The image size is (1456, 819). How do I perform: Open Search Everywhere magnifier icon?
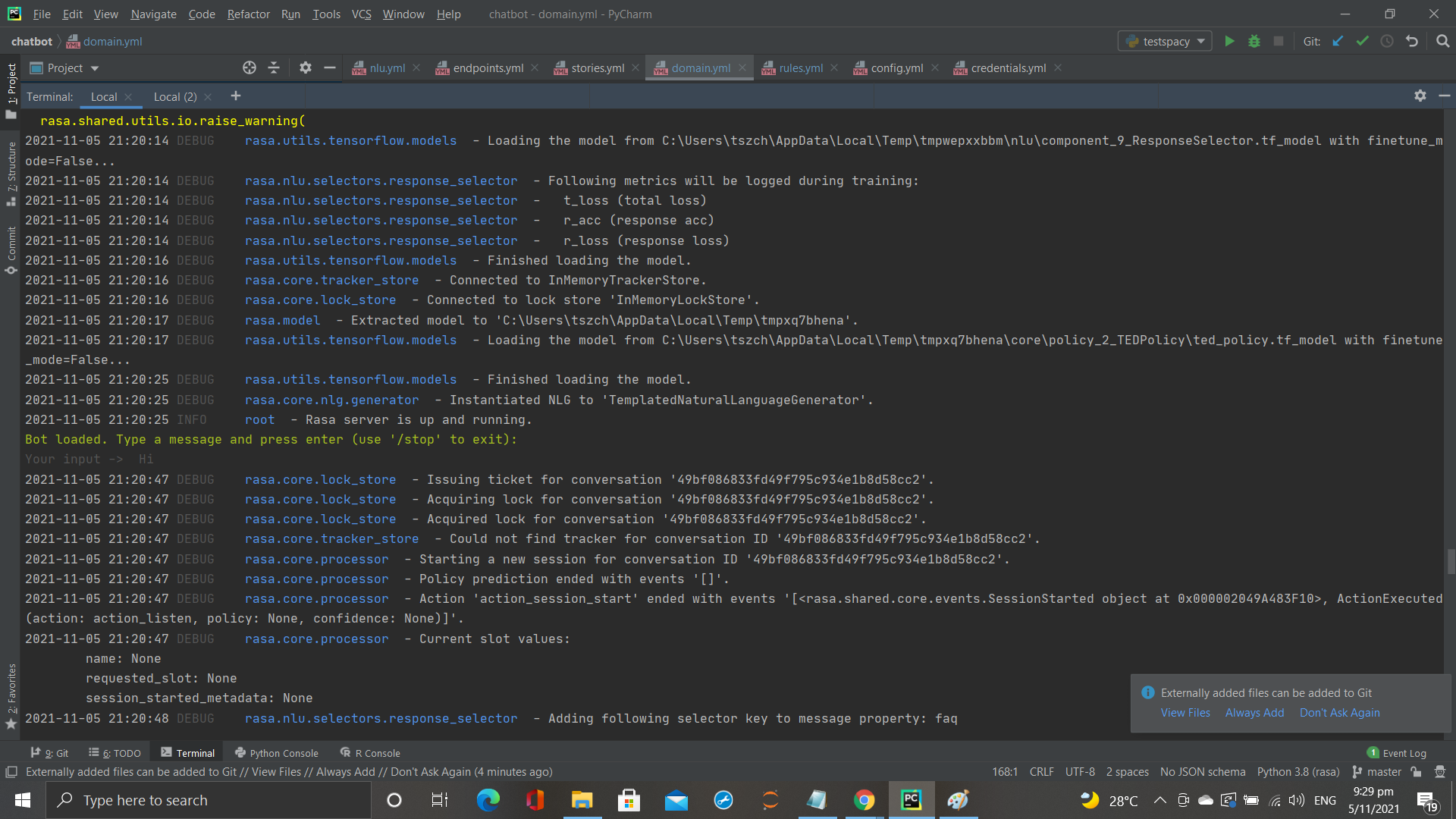point(1442,41)
